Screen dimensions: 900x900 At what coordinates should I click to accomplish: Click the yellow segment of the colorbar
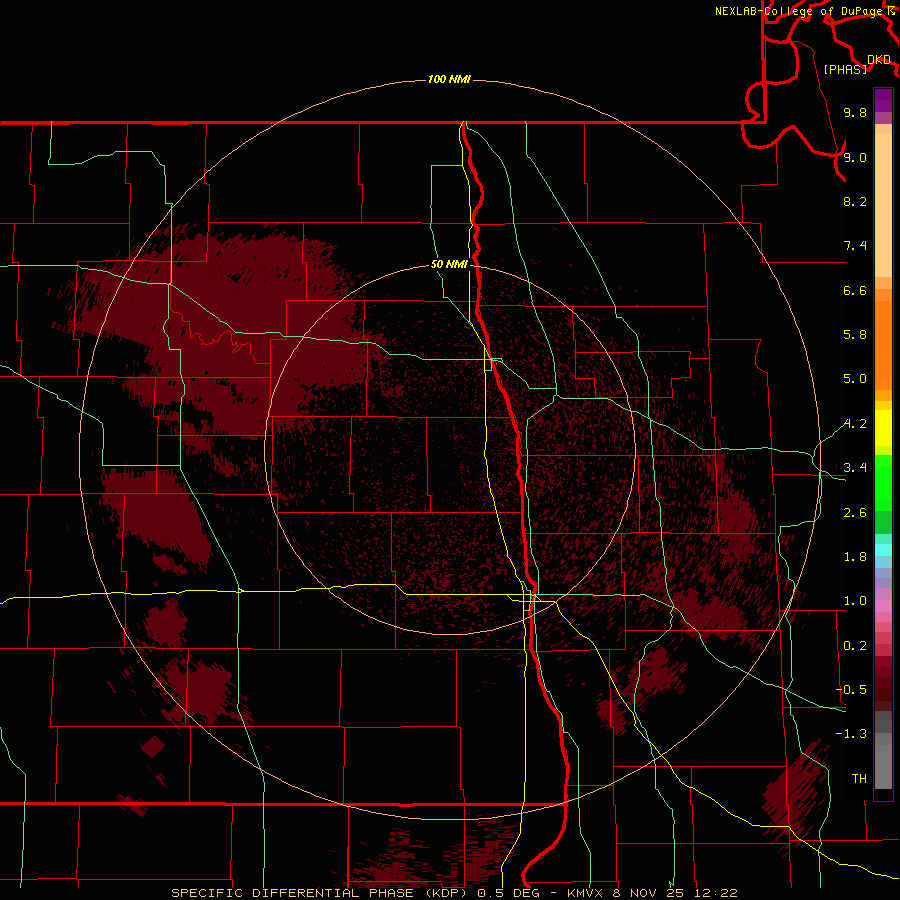pyautogui.click(x=883, y=428)
